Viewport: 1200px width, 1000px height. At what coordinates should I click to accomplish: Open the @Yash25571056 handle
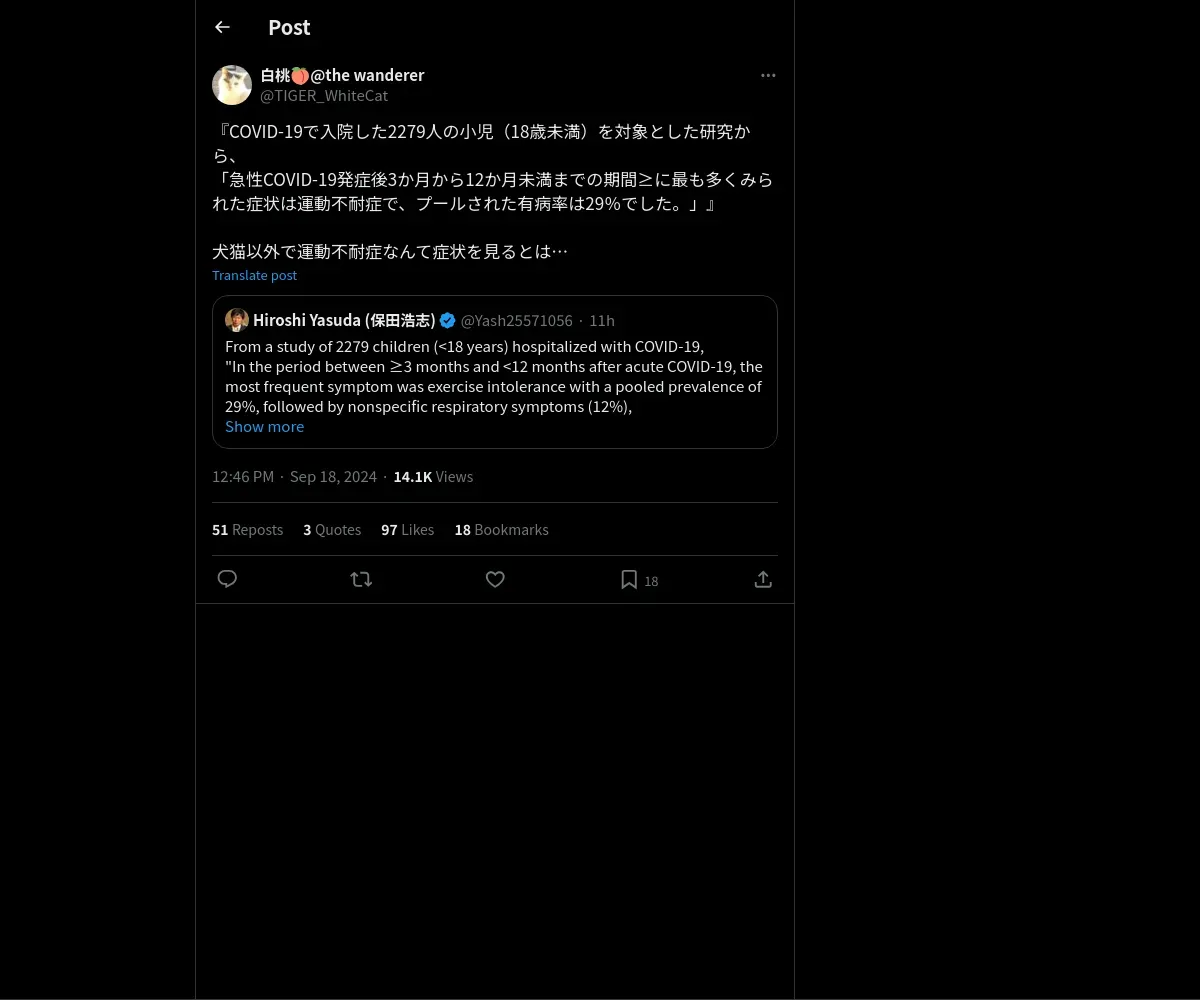[516, 320]
